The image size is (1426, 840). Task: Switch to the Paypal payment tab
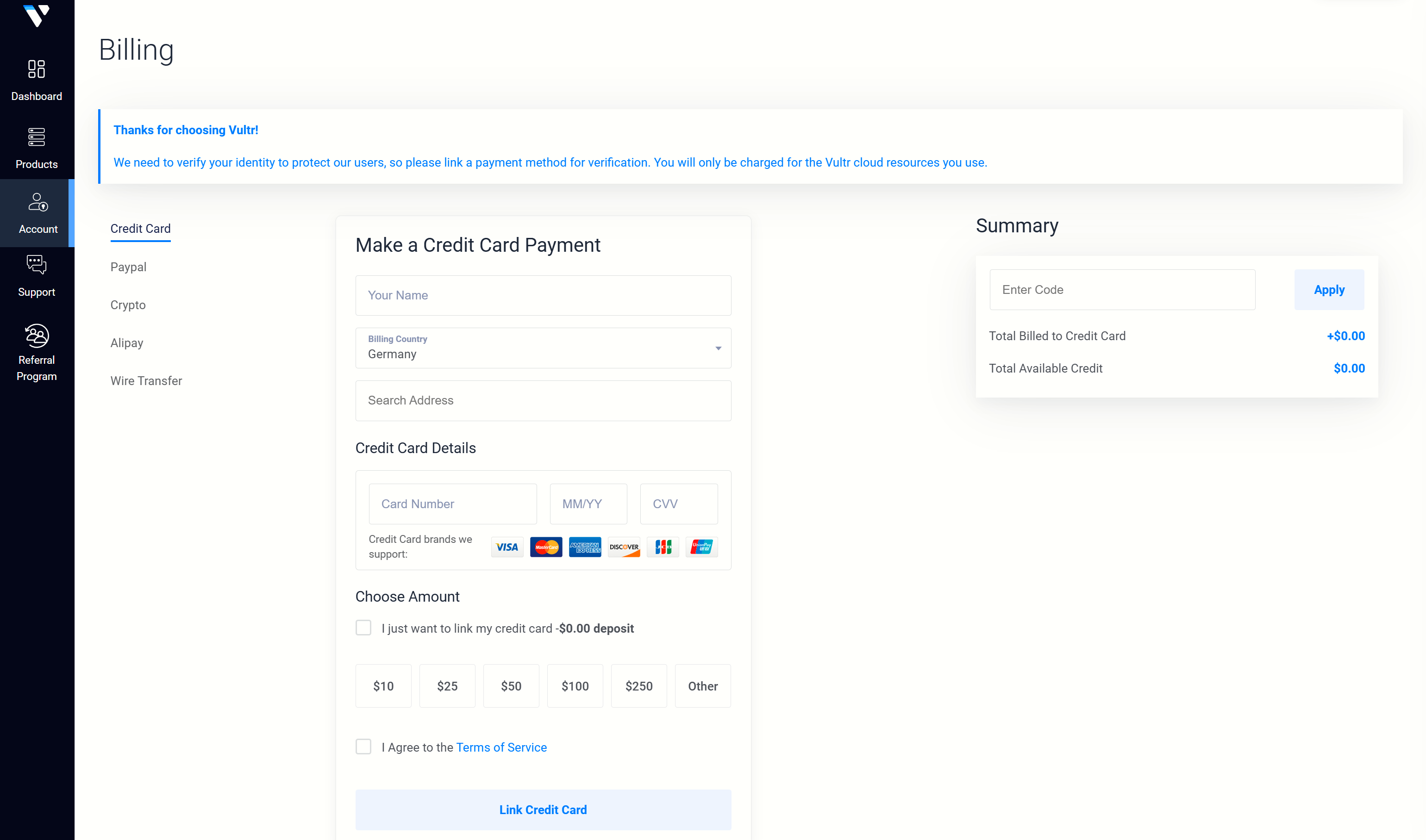tap(129, 267)
